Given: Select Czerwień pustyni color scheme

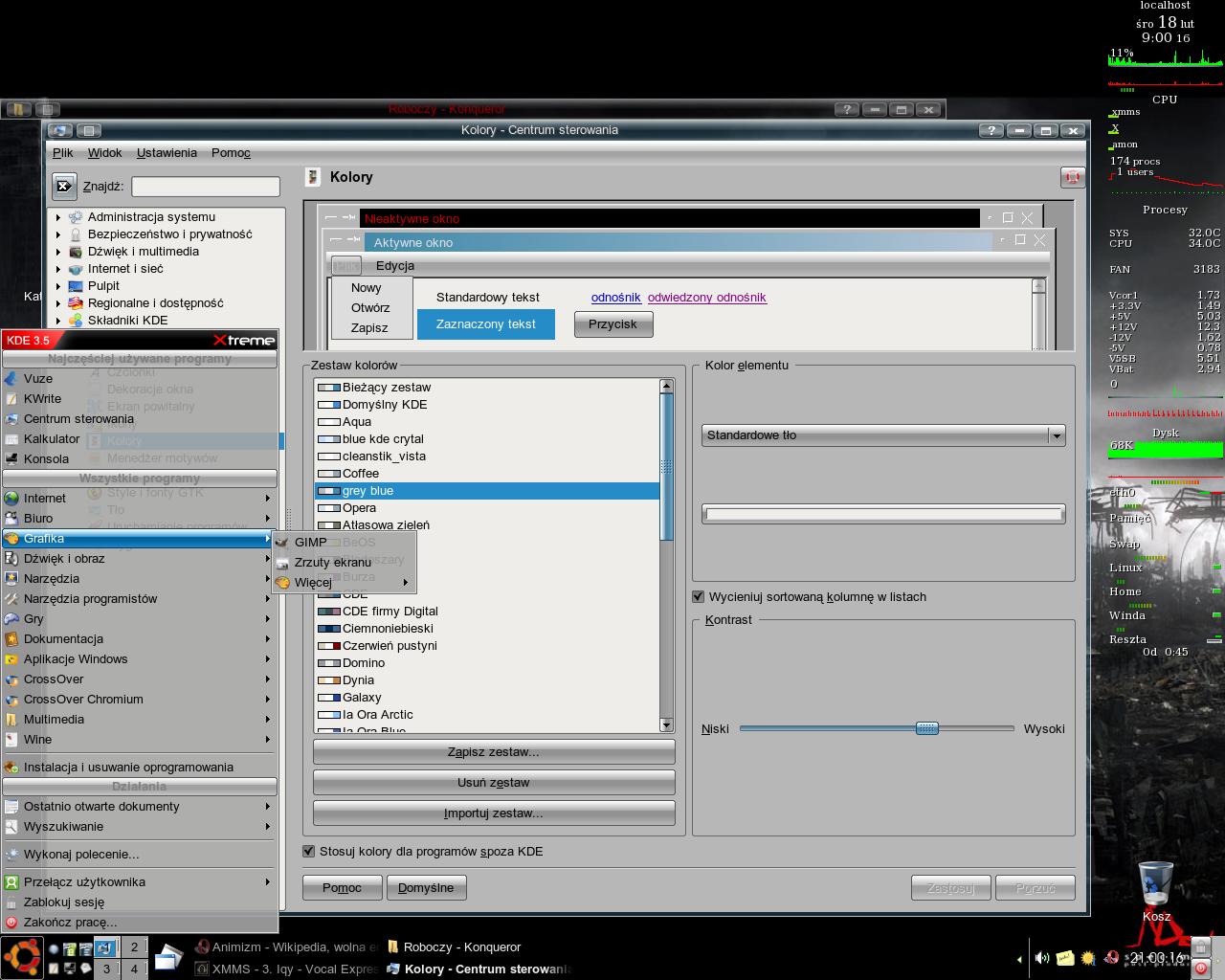Looking at the screenshot, I should pos(487,645).
